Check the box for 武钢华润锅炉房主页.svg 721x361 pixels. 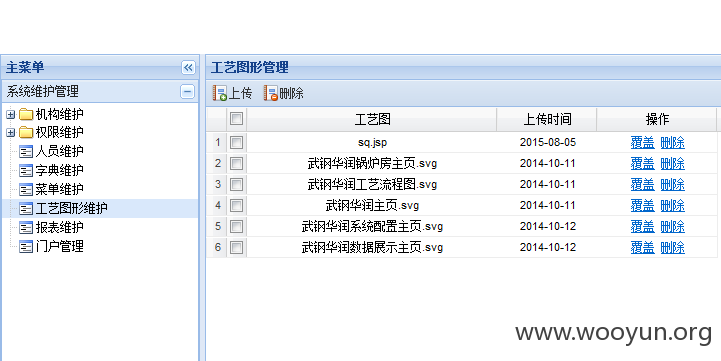tap(236, 163)
